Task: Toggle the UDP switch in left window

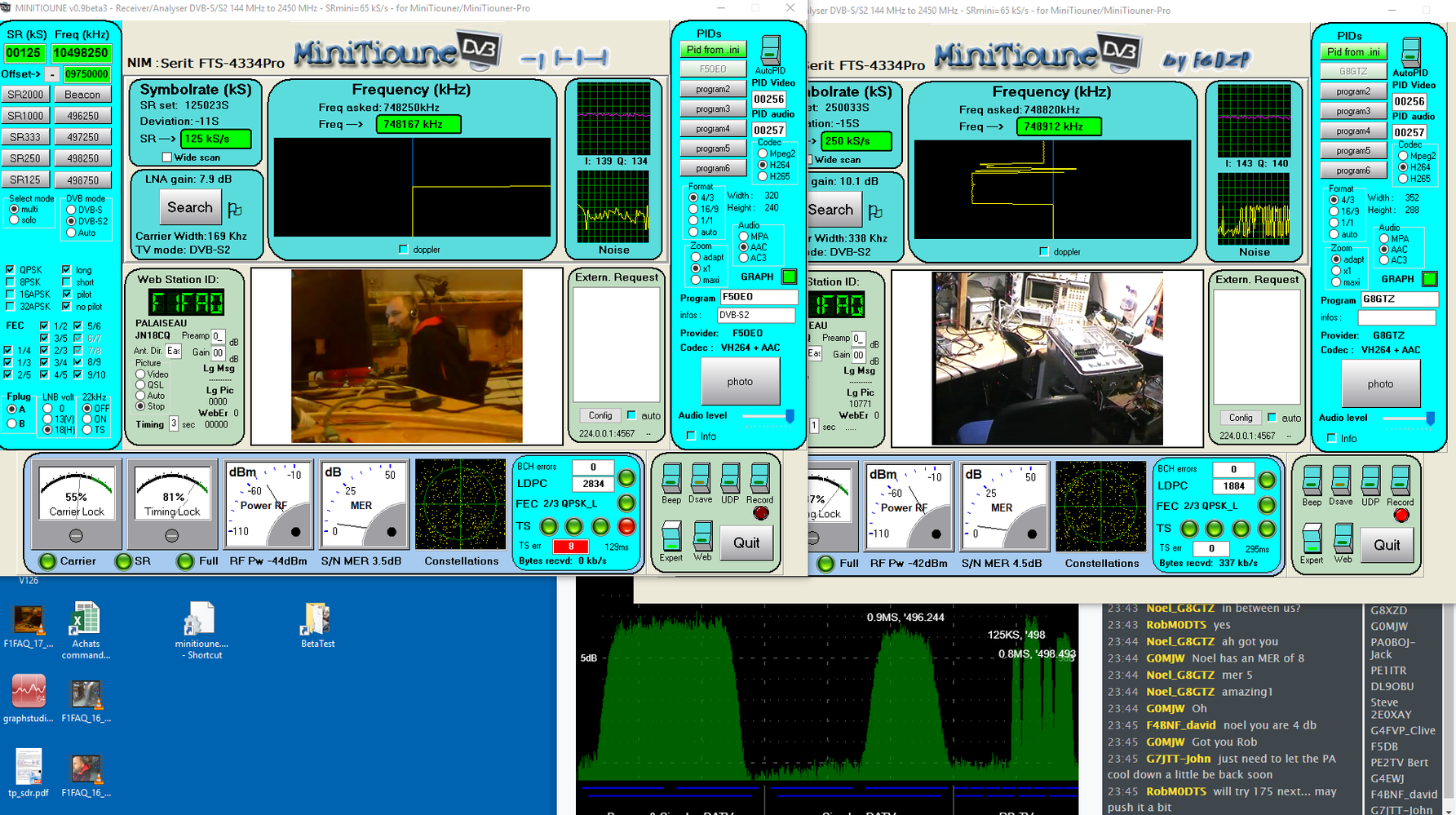Action: (730, 478)
